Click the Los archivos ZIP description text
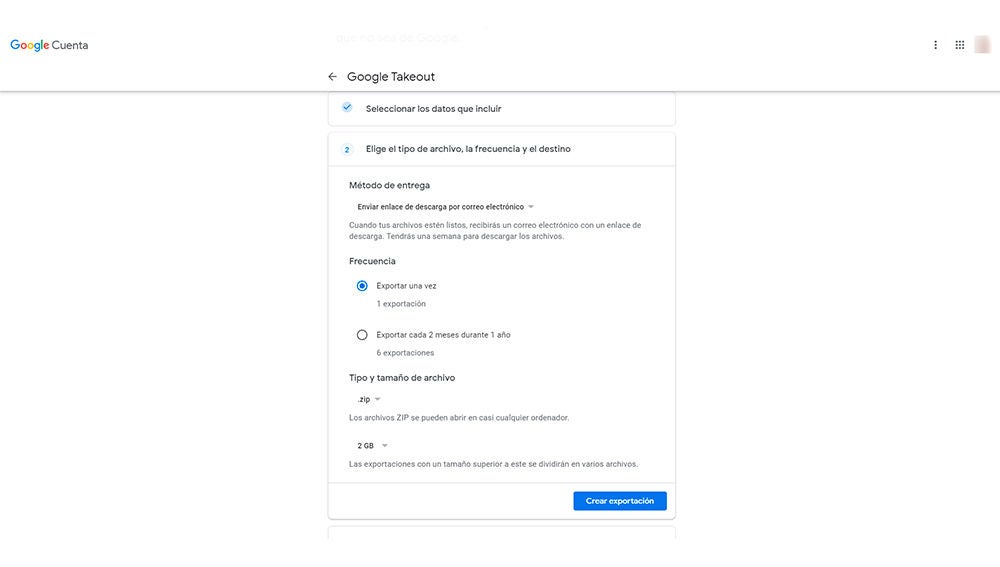 point(459,418)
